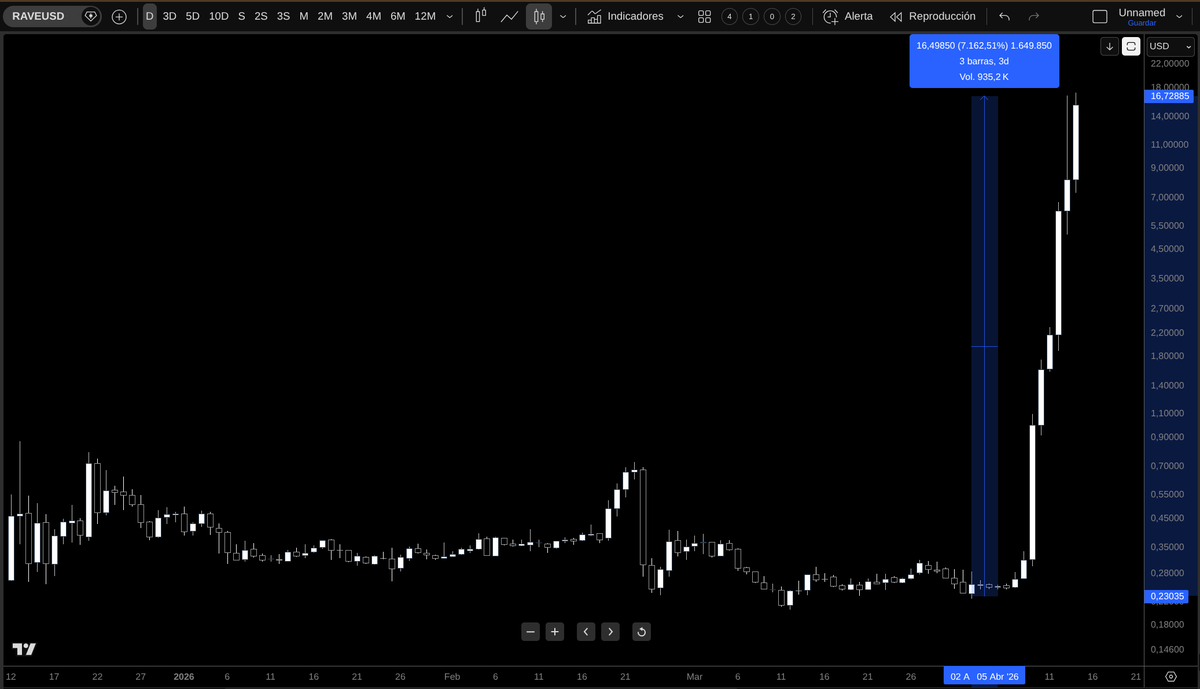Expand the timeframe chevron after 12M
Image resolution: width=1200 pixels, height=689 pixels.
pyautogui.click(x=449, y=16)
